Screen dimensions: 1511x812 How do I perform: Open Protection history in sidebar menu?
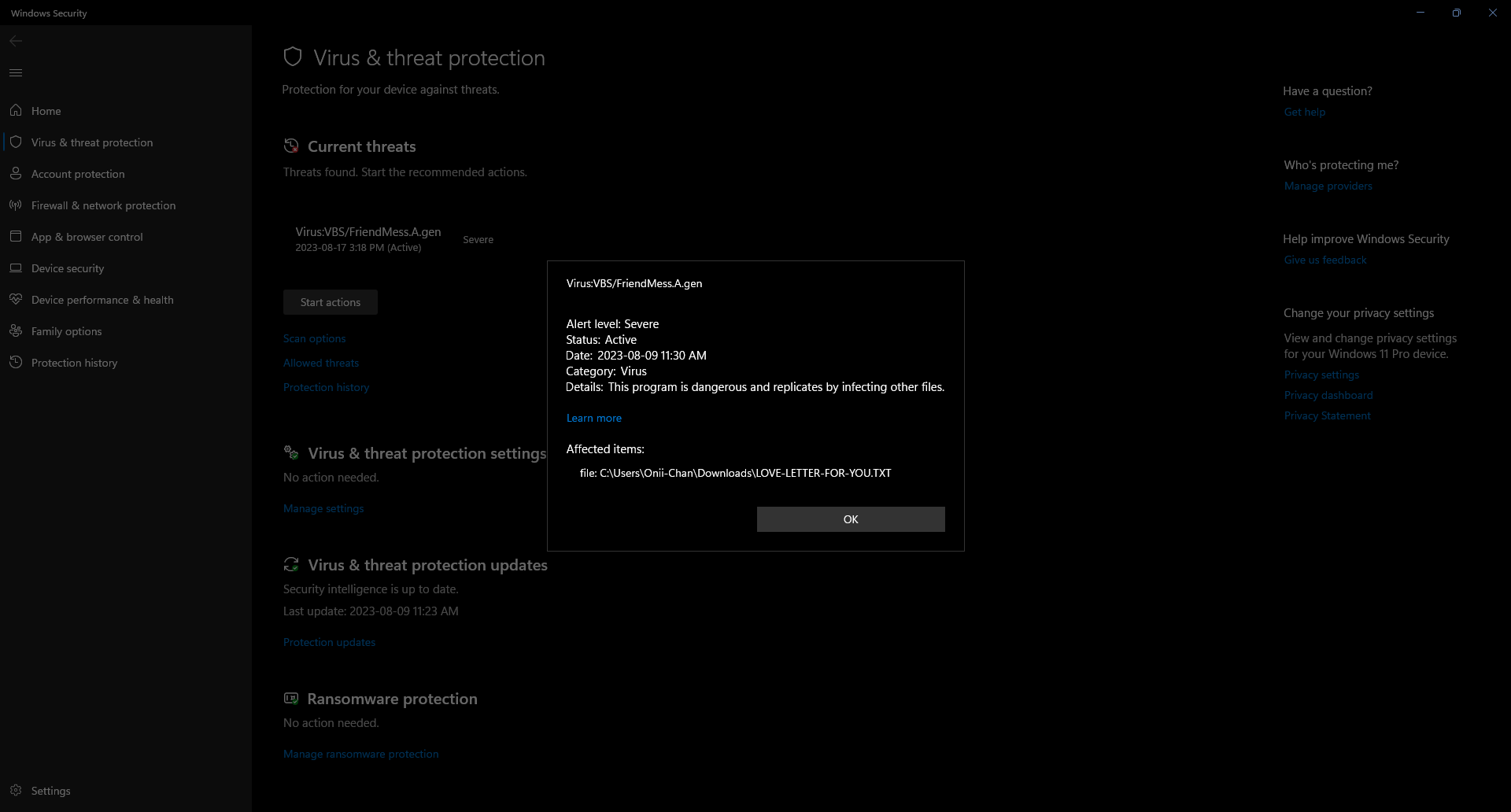point(74,363)
